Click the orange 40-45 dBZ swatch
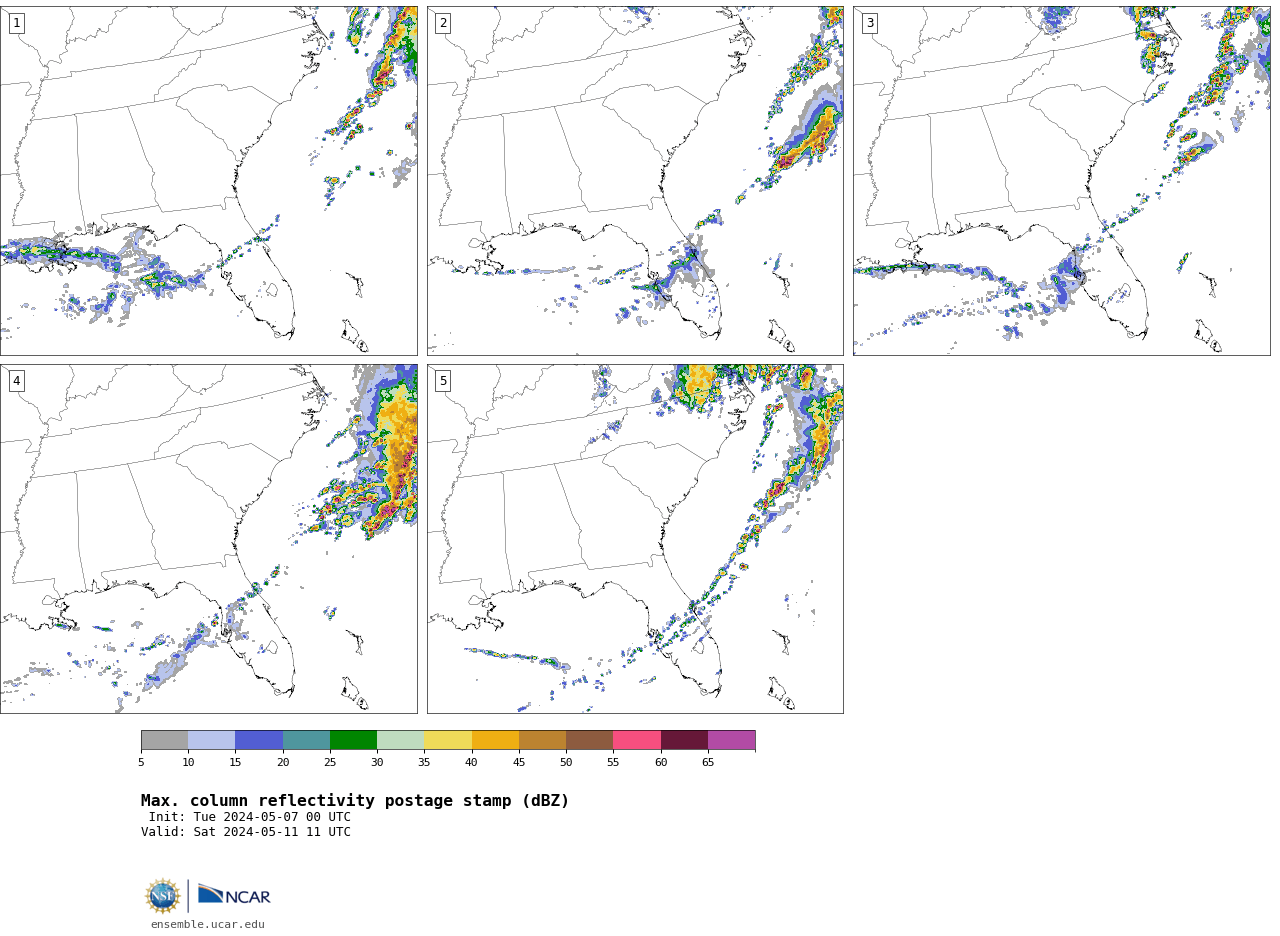Screen dimensions: 1280x936 495,740
